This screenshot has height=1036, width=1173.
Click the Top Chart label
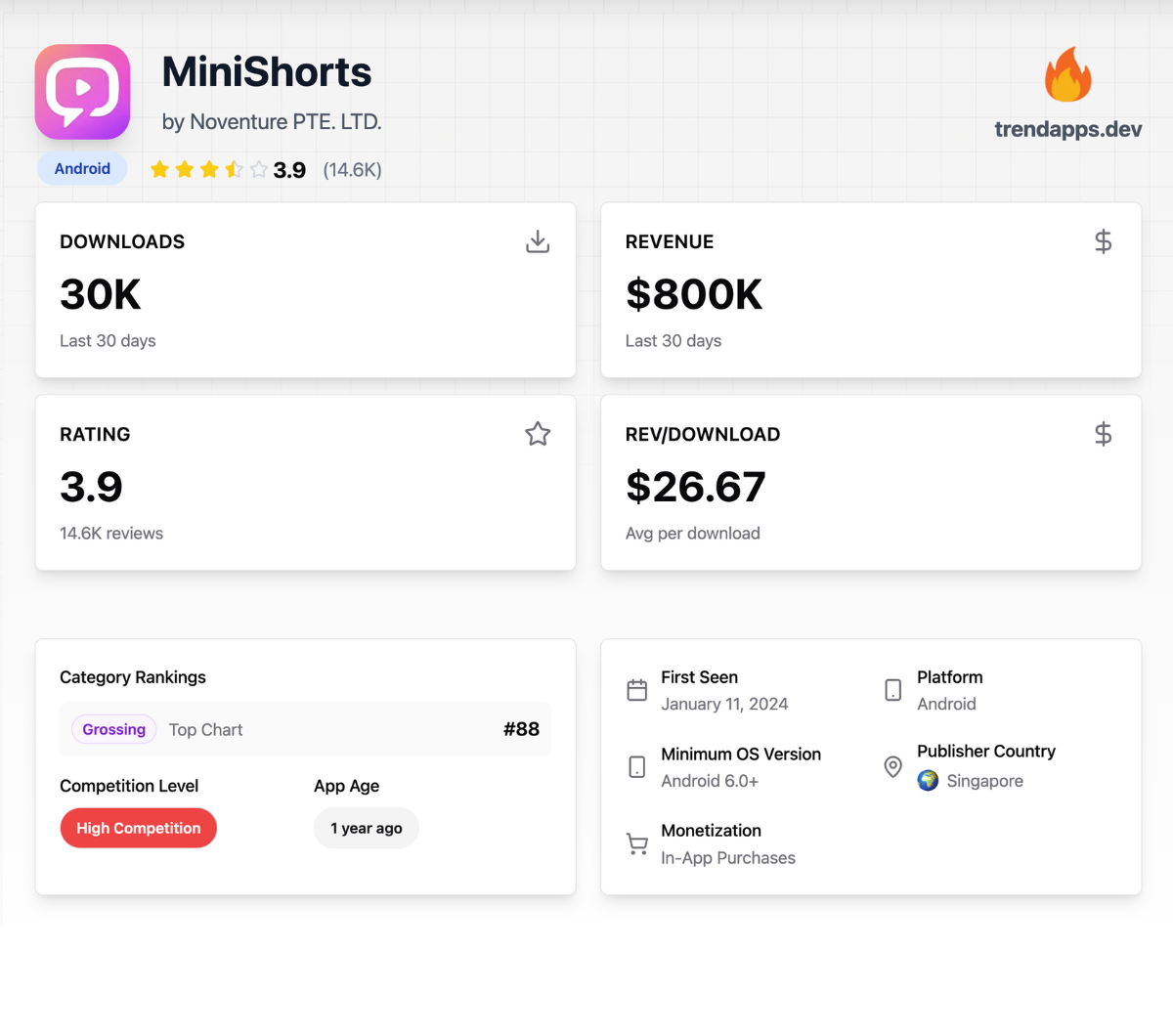coord(205,730)
